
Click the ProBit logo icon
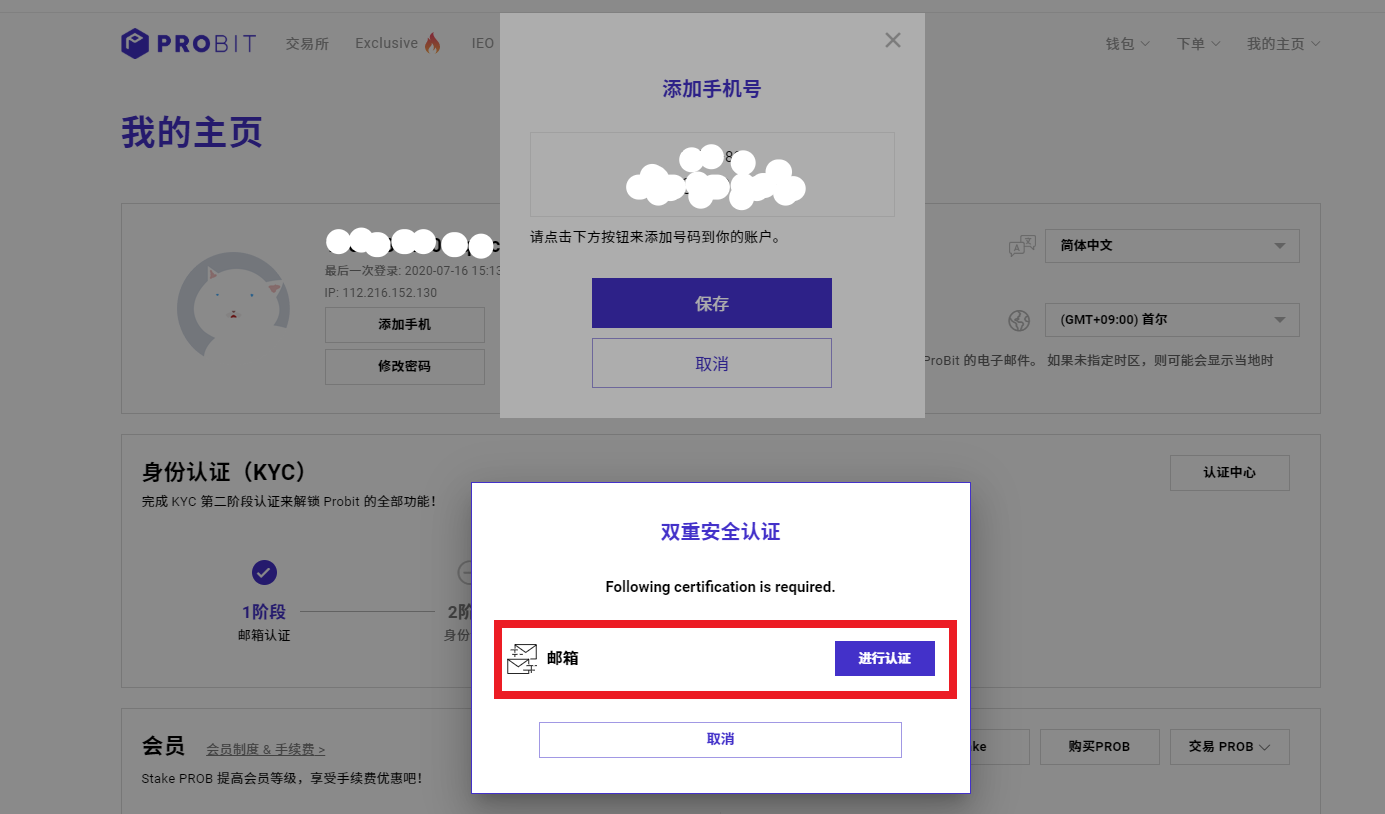(135, 44)
